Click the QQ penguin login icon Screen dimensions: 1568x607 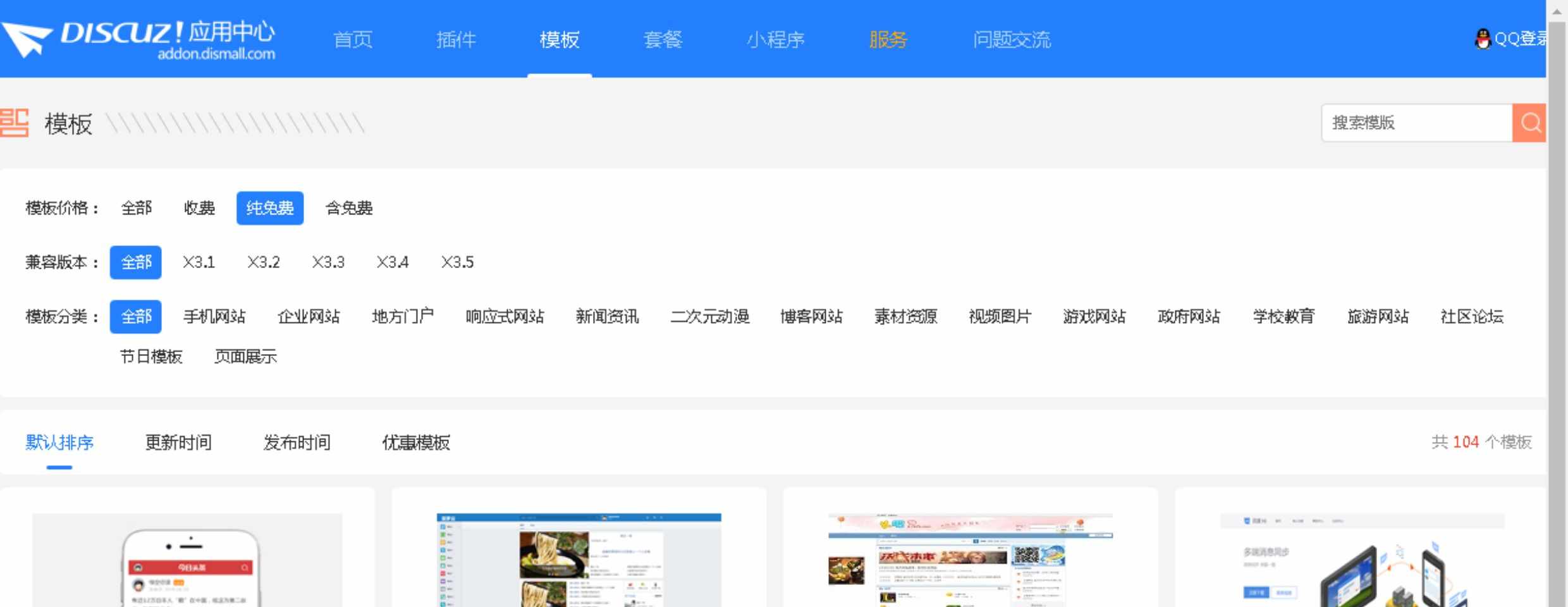tap(1483, 39)
